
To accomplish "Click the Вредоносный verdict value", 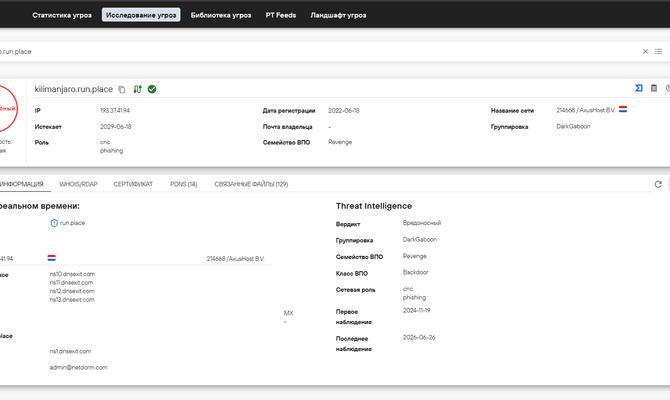I will coord(422,223).
